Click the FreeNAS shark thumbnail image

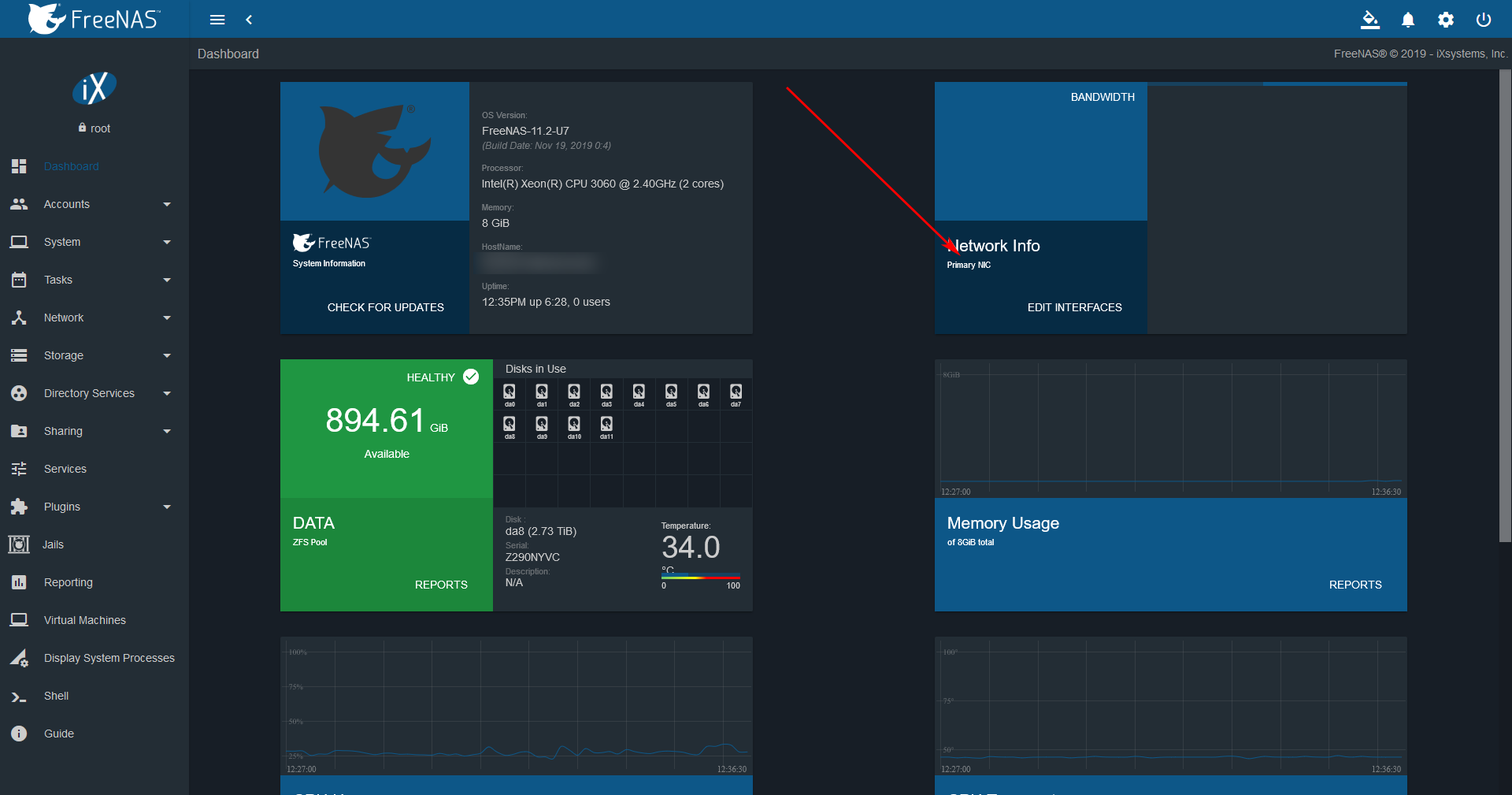point(375,151)
